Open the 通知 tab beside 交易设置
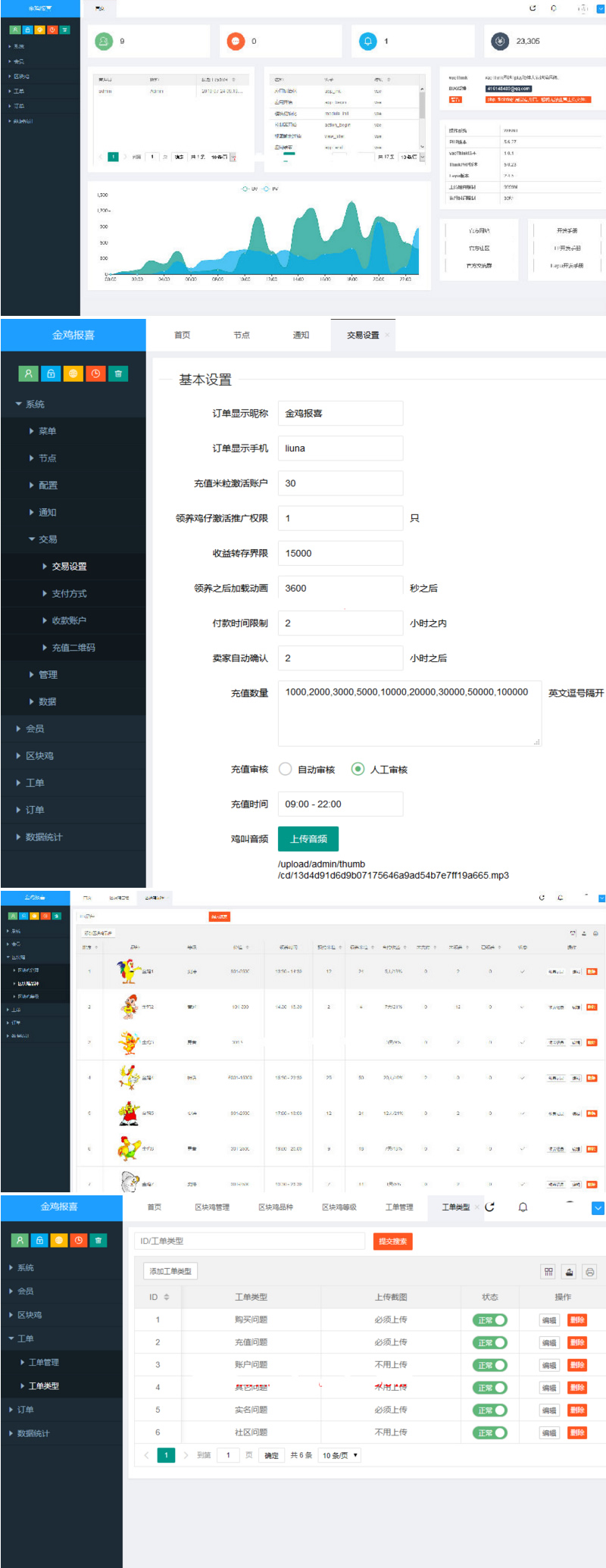Viewport: 606px width, 1568px height. 301,335
